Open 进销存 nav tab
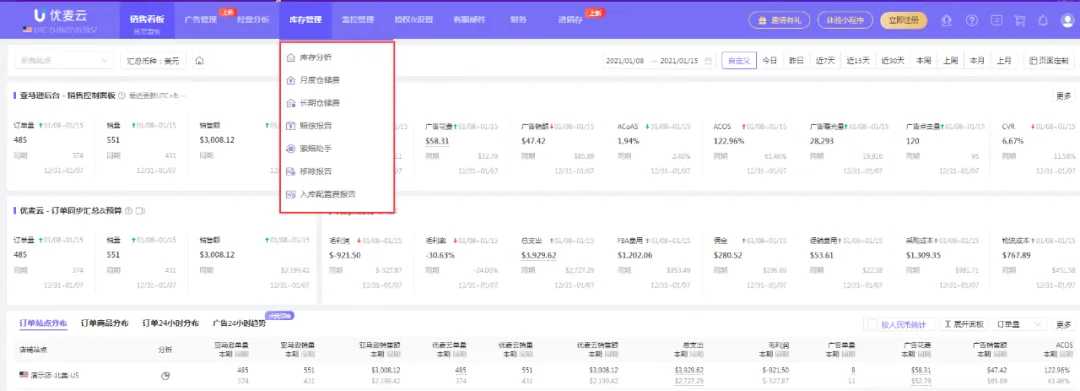Screen dimensions: 1080x391 coord(571,20)
